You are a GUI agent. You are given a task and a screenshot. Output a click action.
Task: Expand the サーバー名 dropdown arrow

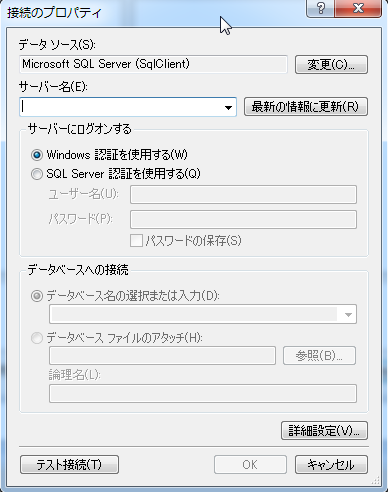coord(228,107)
